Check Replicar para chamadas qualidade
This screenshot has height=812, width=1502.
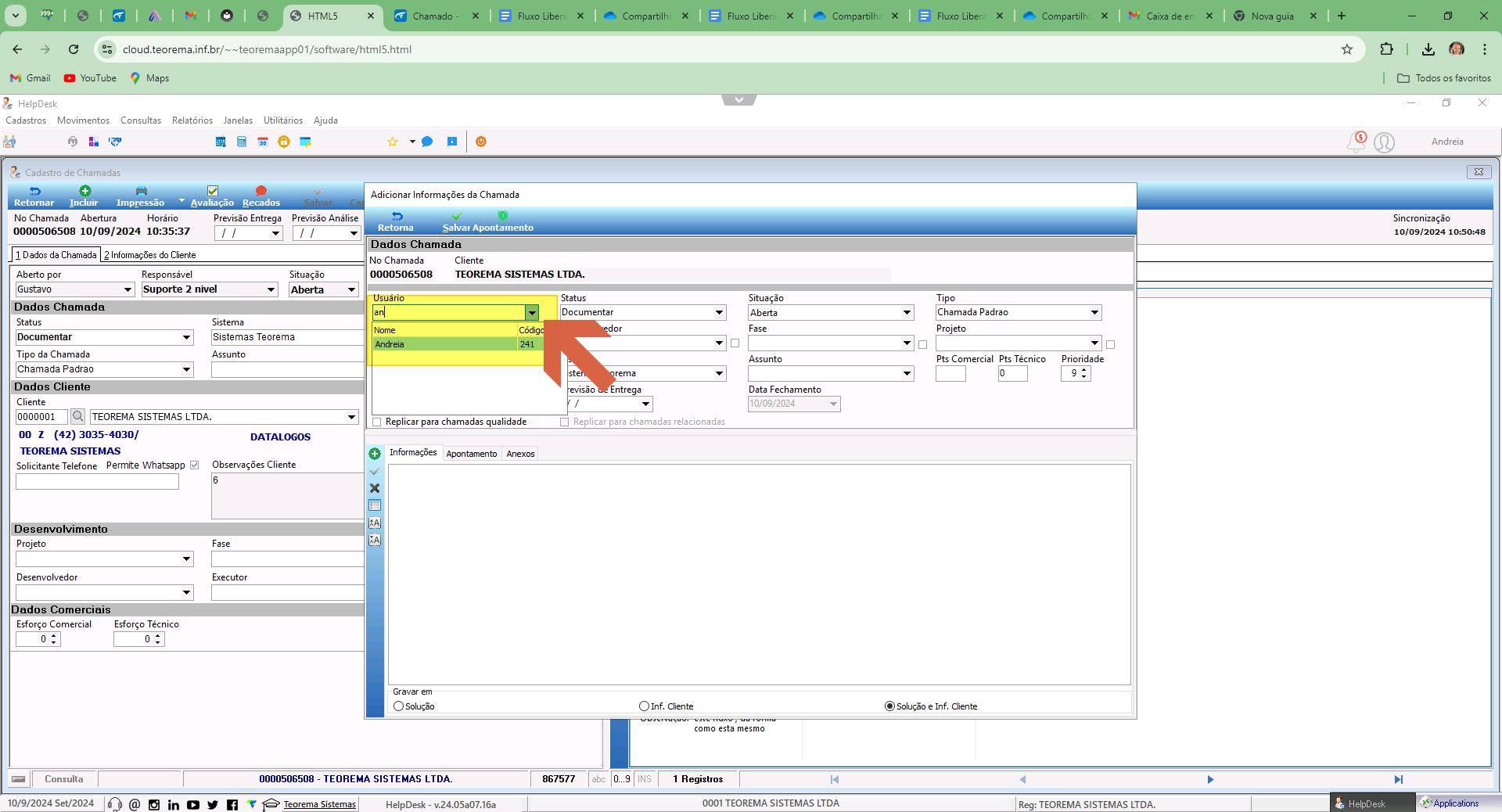click(377, 422)
